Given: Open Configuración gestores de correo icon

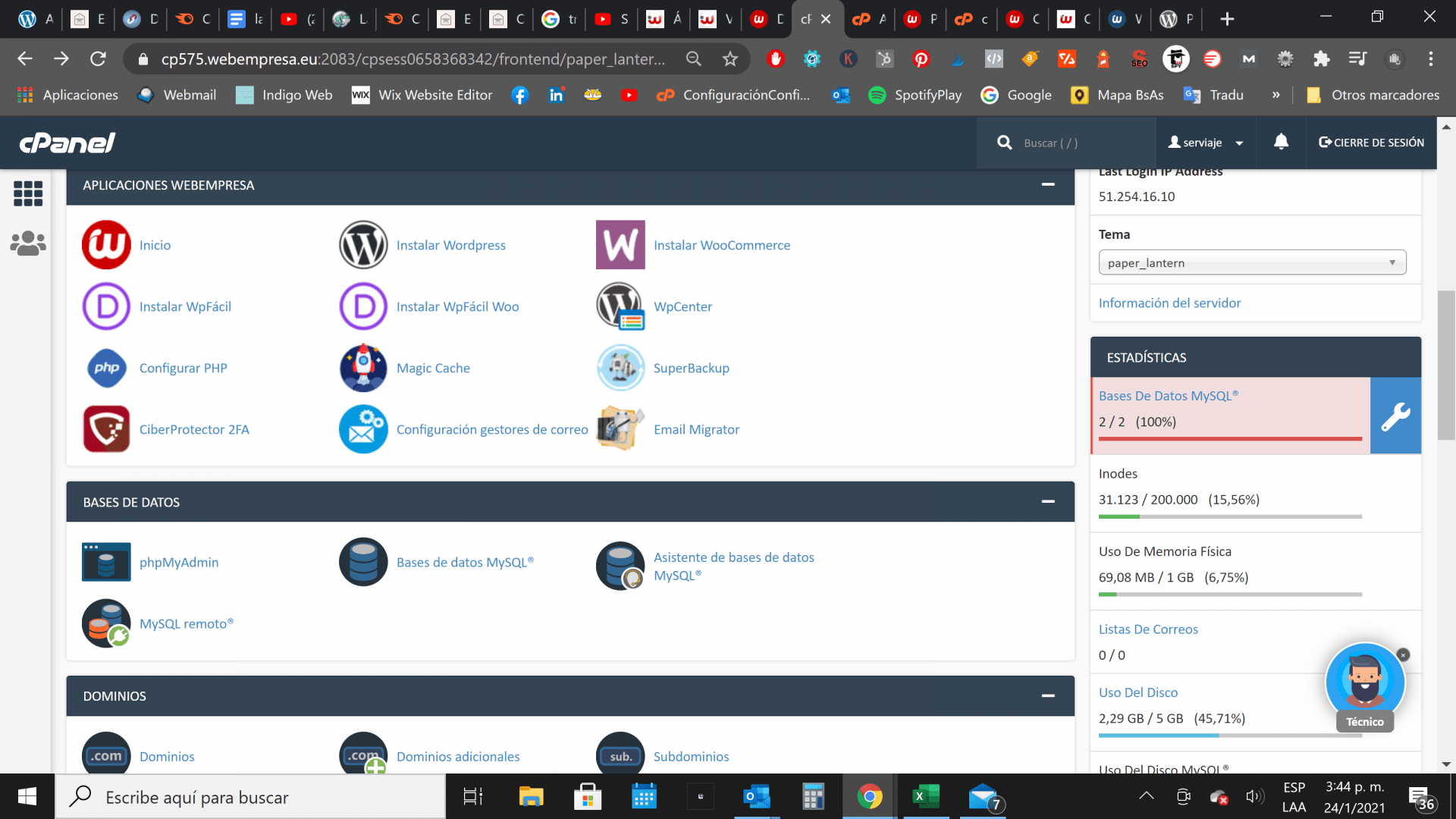Looking at the screenshot, I should pyautogui.click(x=363, y=429).
